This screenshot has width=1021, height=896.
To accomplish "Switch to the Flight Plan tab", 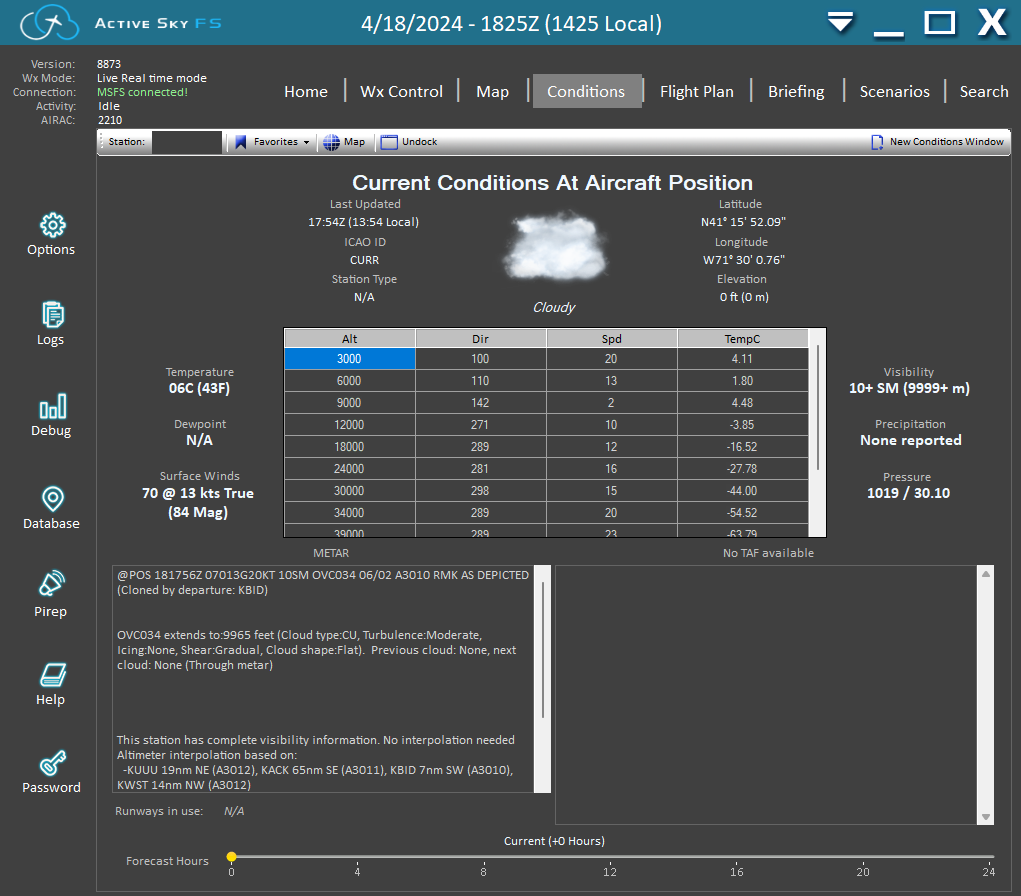I will click(x=697, y=91).
